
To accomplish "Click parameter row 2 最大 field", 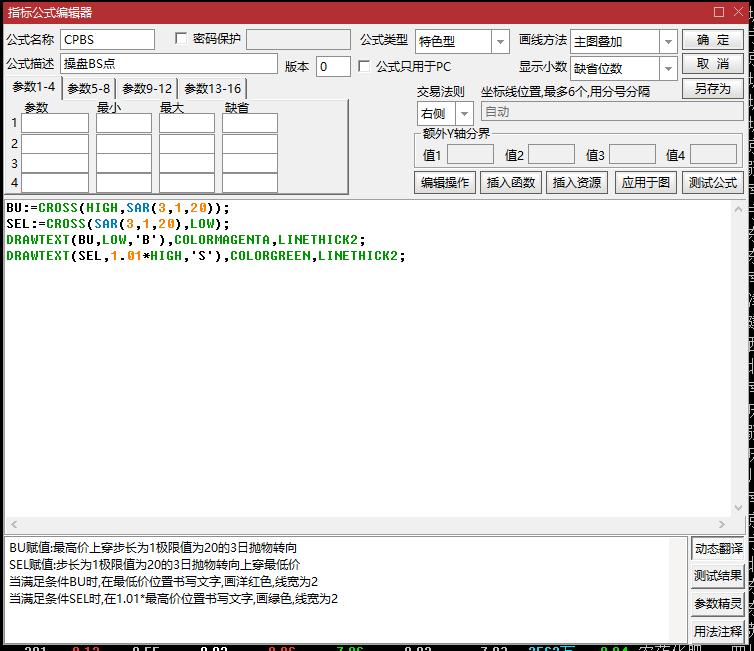I will coord(187,144).
